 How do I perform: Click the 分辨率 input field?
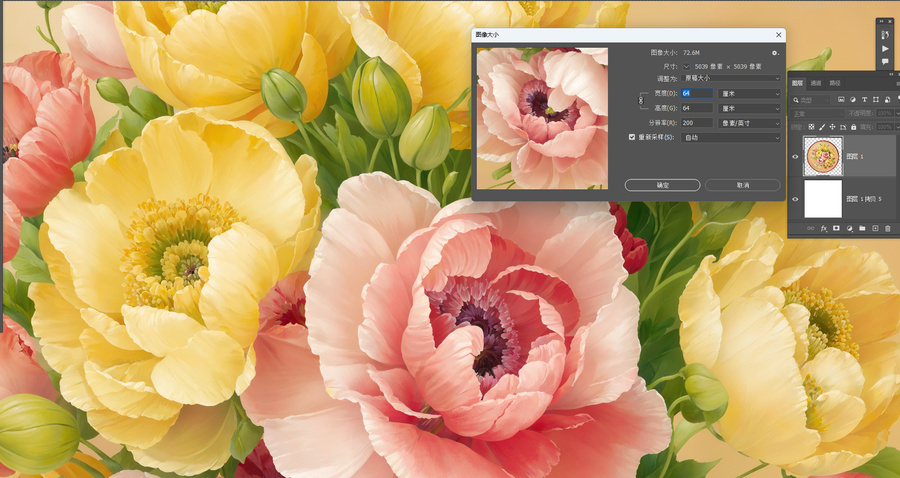click(x=697, y=123)
